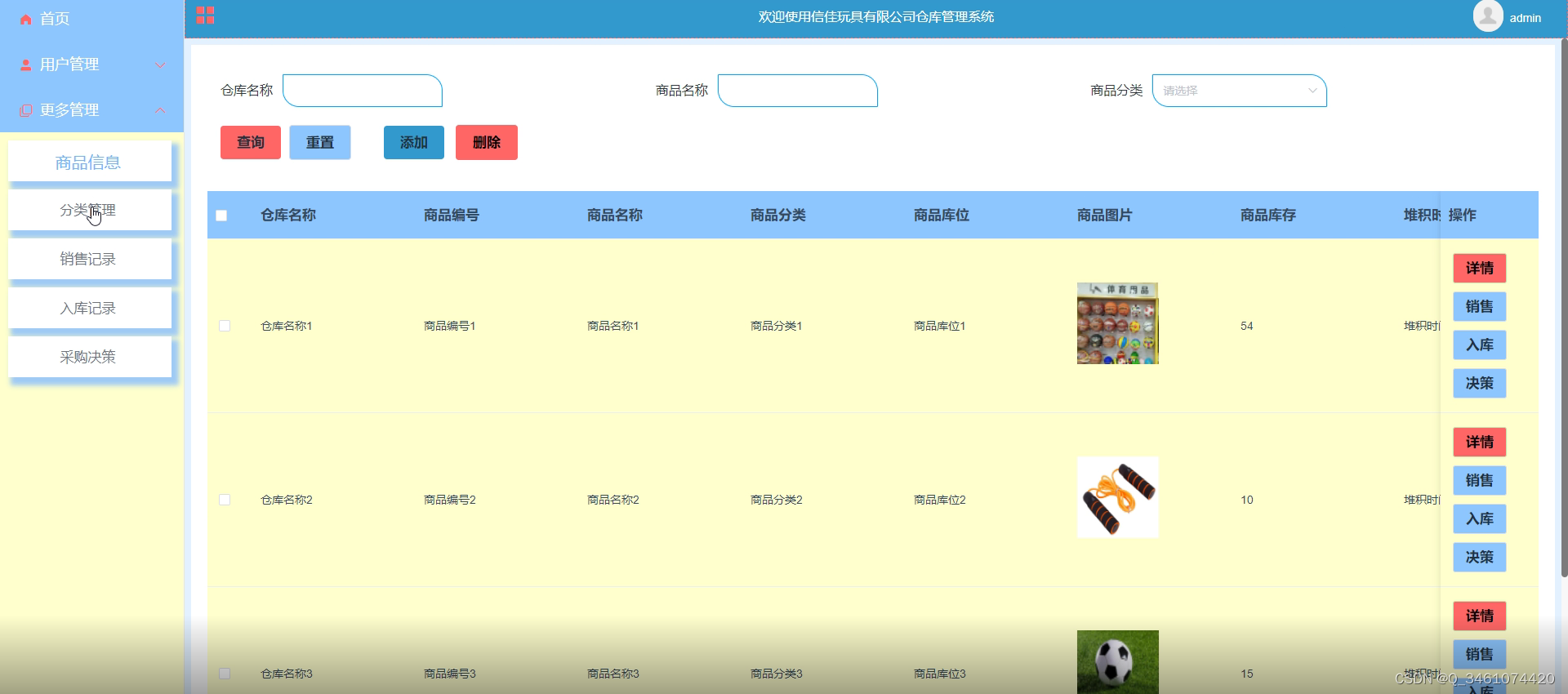Click the 商品库位 column header

click(942, 216)
